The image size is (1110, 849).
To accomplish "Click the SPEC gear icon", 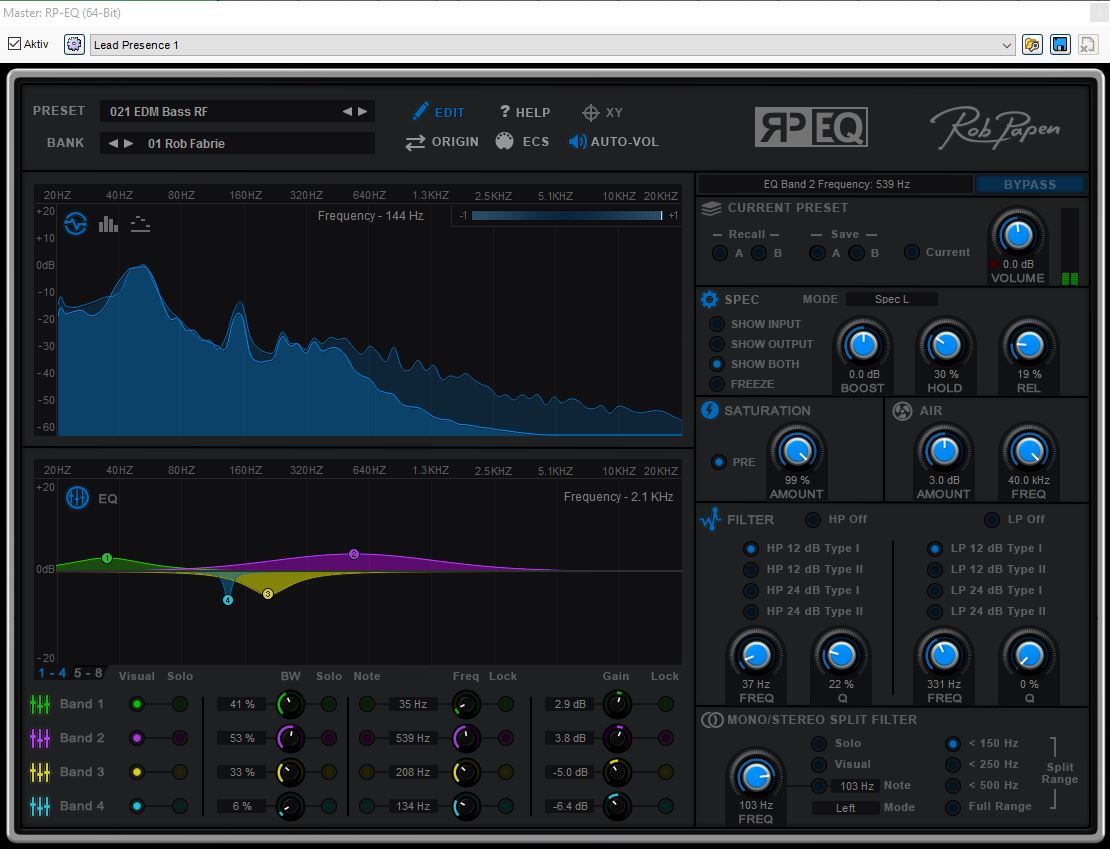I will coord(709,299).
